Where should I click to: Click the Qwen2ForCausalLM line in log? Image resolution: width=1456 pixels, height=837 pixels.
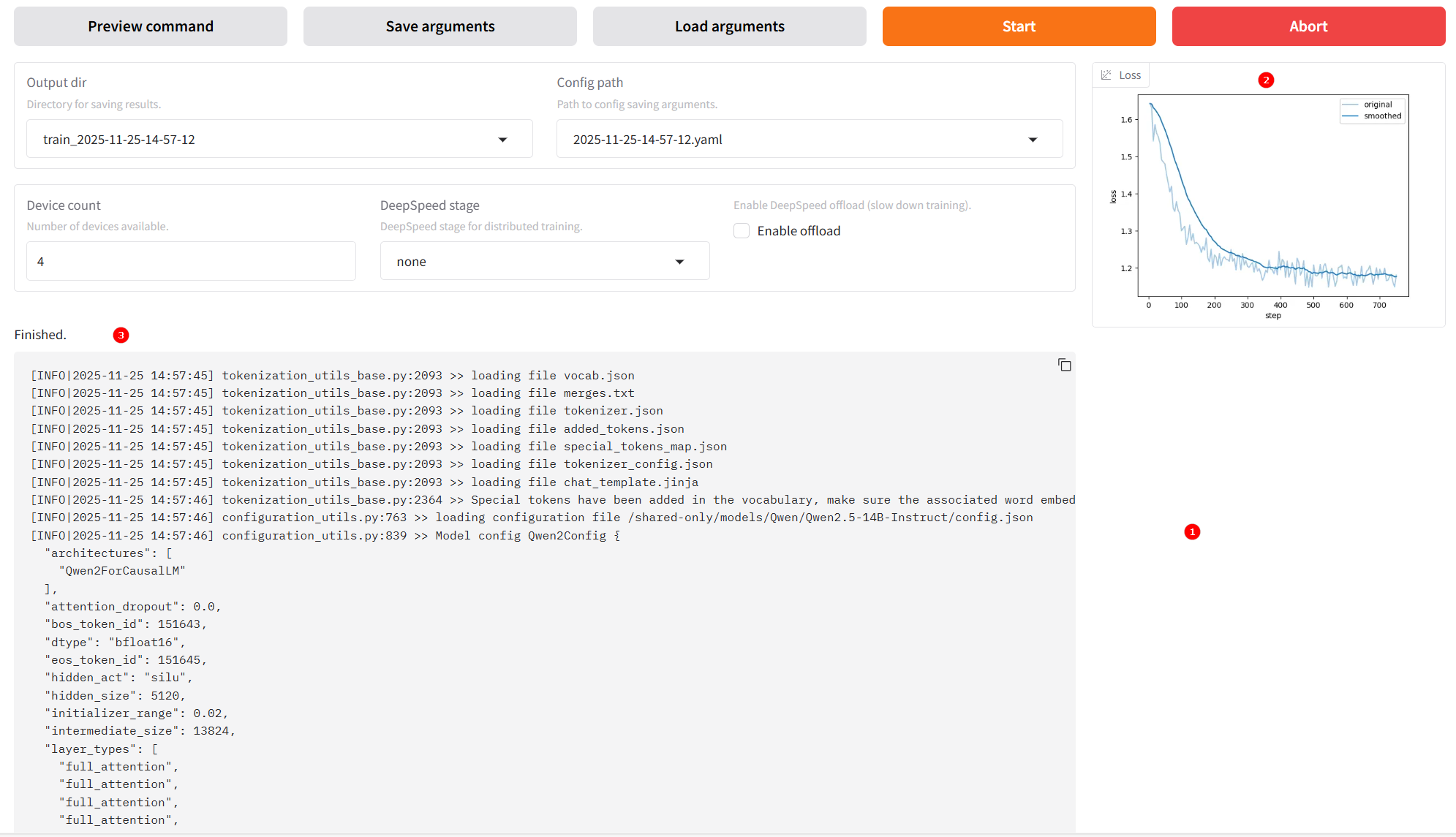(x=121, y=571)
